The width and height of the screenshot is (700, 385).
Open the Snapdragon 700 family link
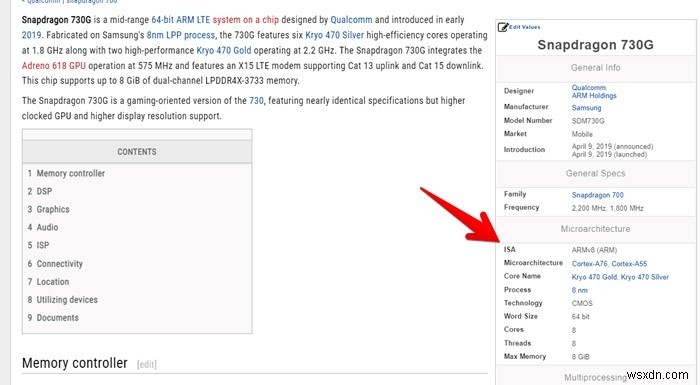point(597,195)
